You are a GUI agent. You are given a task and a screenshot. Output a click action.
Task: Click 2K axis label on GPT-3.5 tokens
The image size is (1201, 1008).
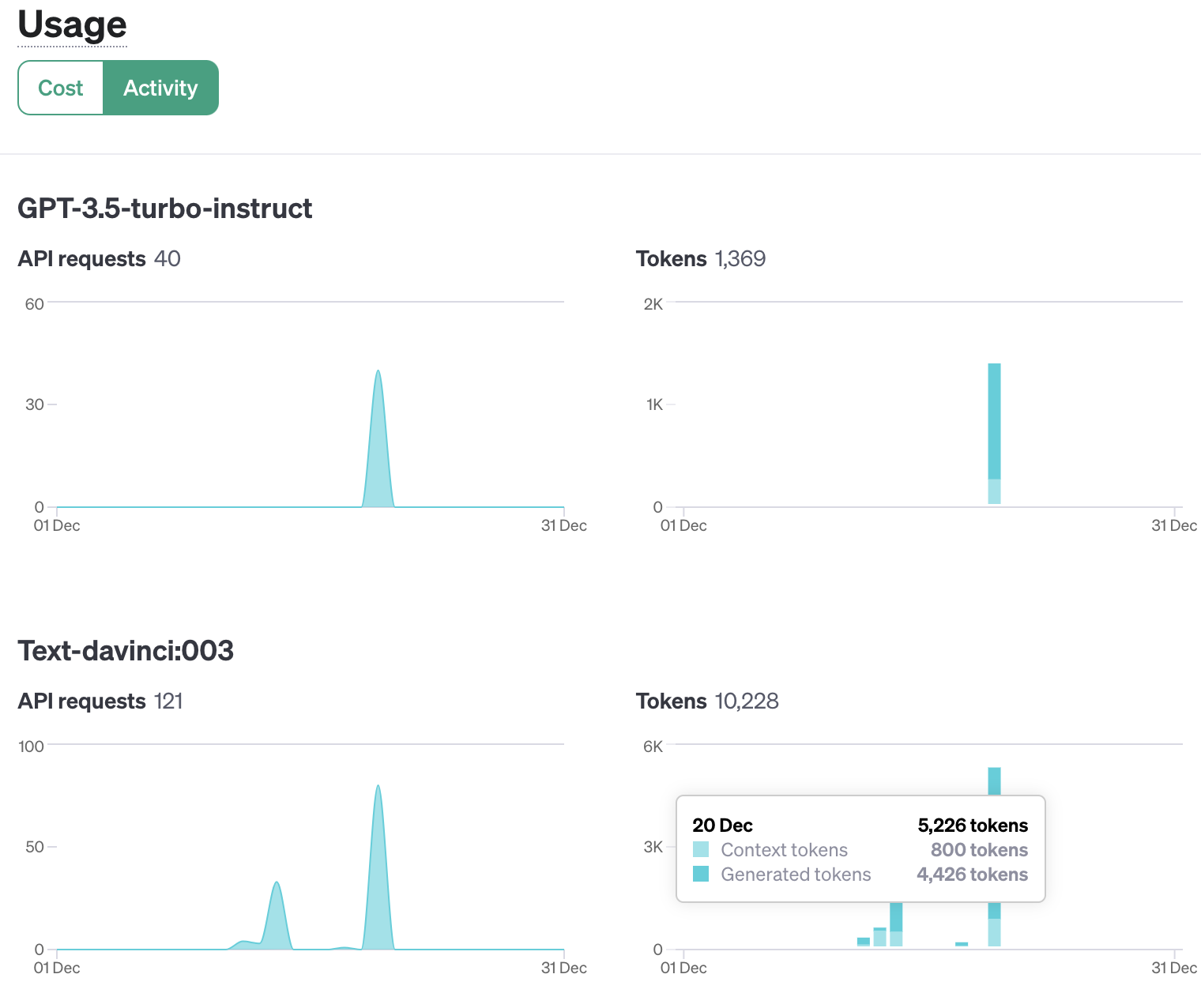click(653, 304)
